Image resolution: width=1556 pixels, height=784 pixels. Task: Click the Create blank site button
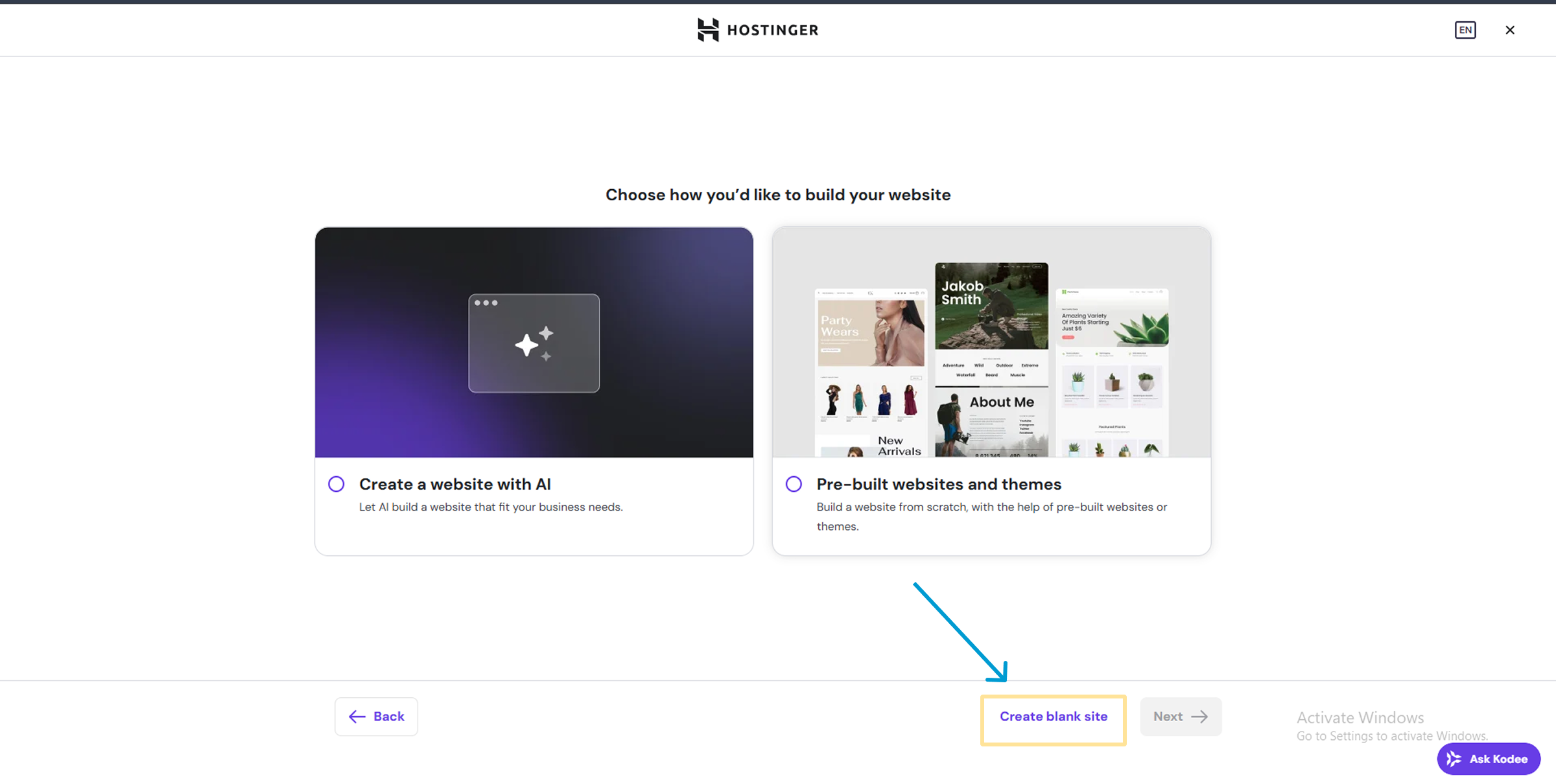[1053, 717]
